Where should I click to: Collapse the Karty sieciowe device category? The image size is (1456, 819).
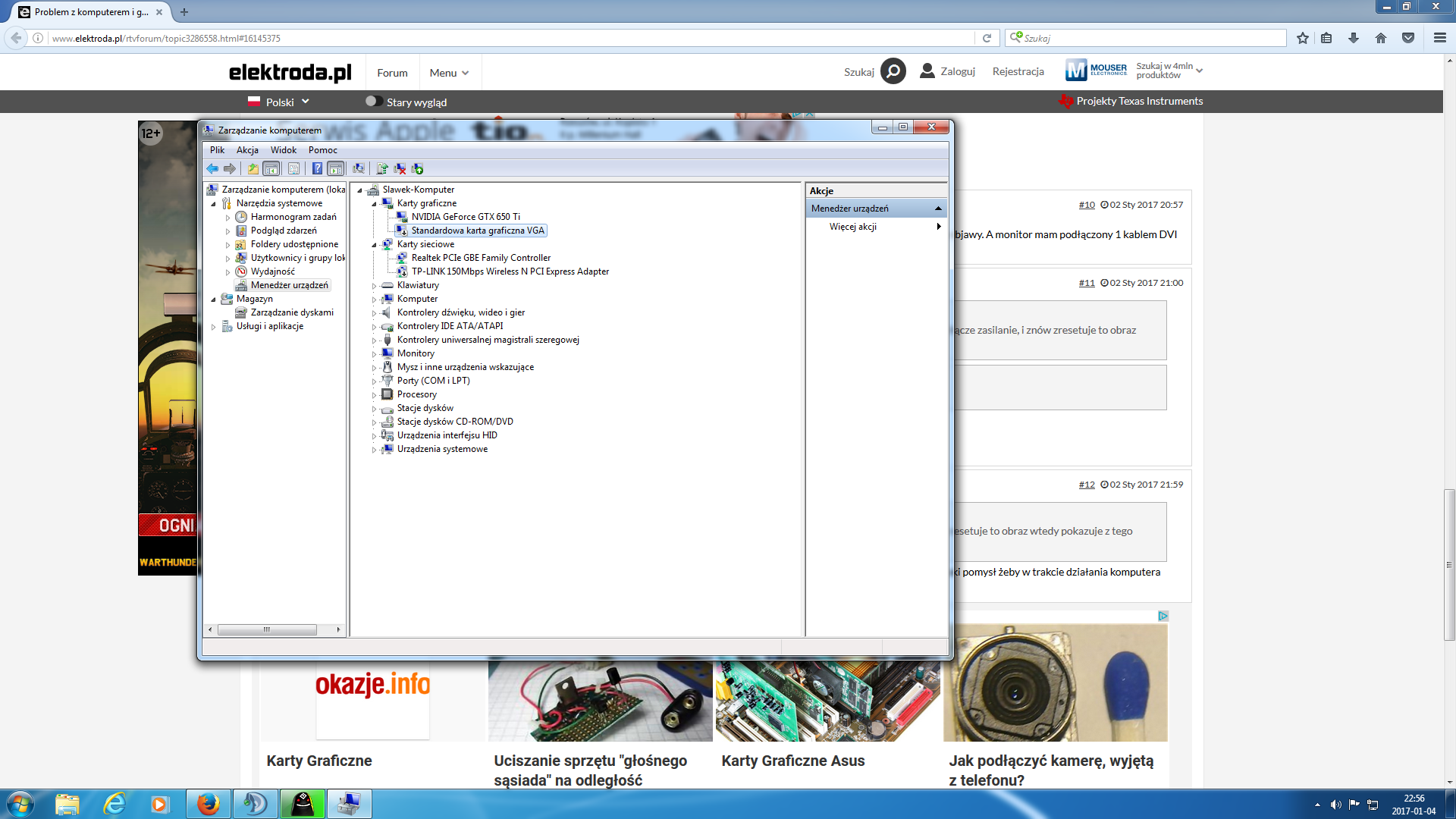pos(374,244)
